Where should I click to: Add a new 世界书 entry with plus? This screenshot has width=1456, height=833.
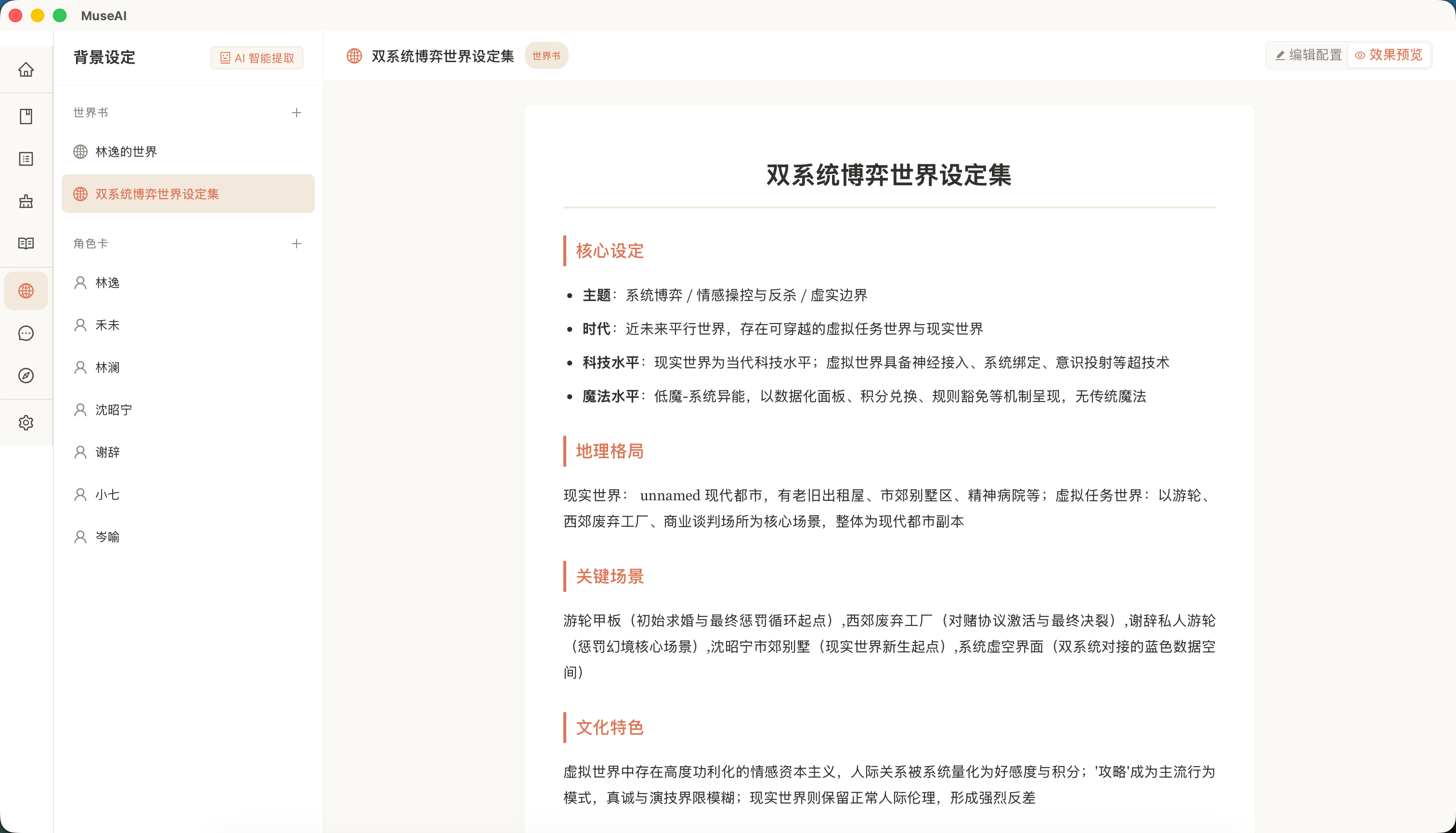pyautogui.click(x=296, y=113)
